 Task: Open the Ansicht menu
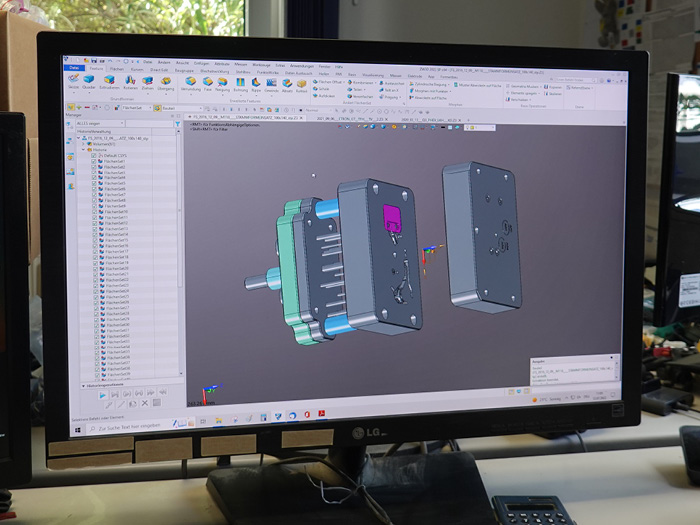(182, 63)
